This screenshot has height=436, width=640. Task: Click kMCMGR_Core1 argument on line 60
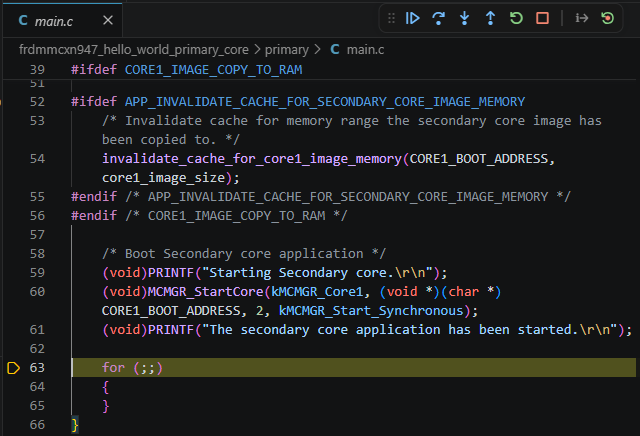point(317,292)
